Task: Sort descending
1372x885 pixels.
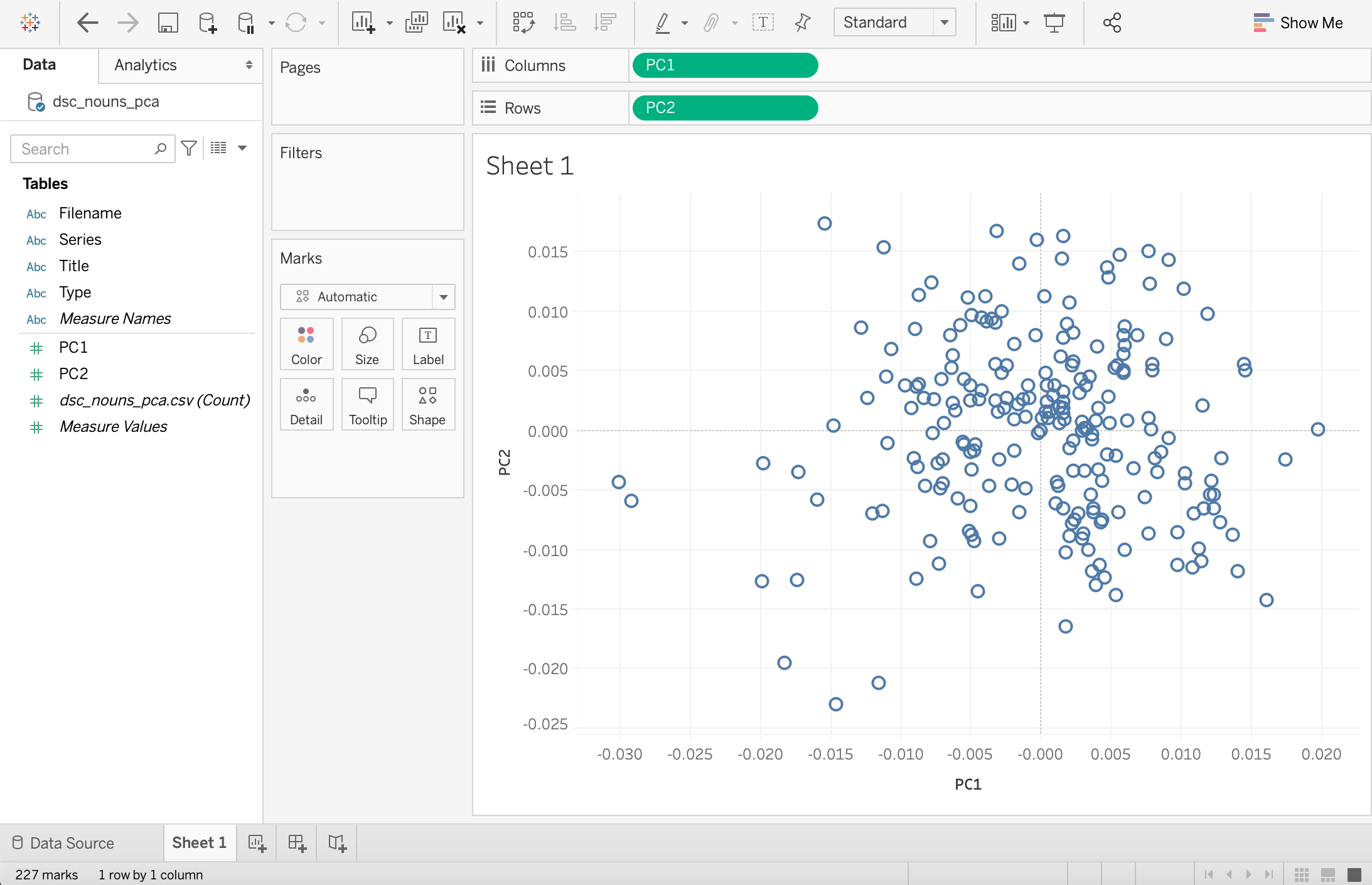Action: 604,23
